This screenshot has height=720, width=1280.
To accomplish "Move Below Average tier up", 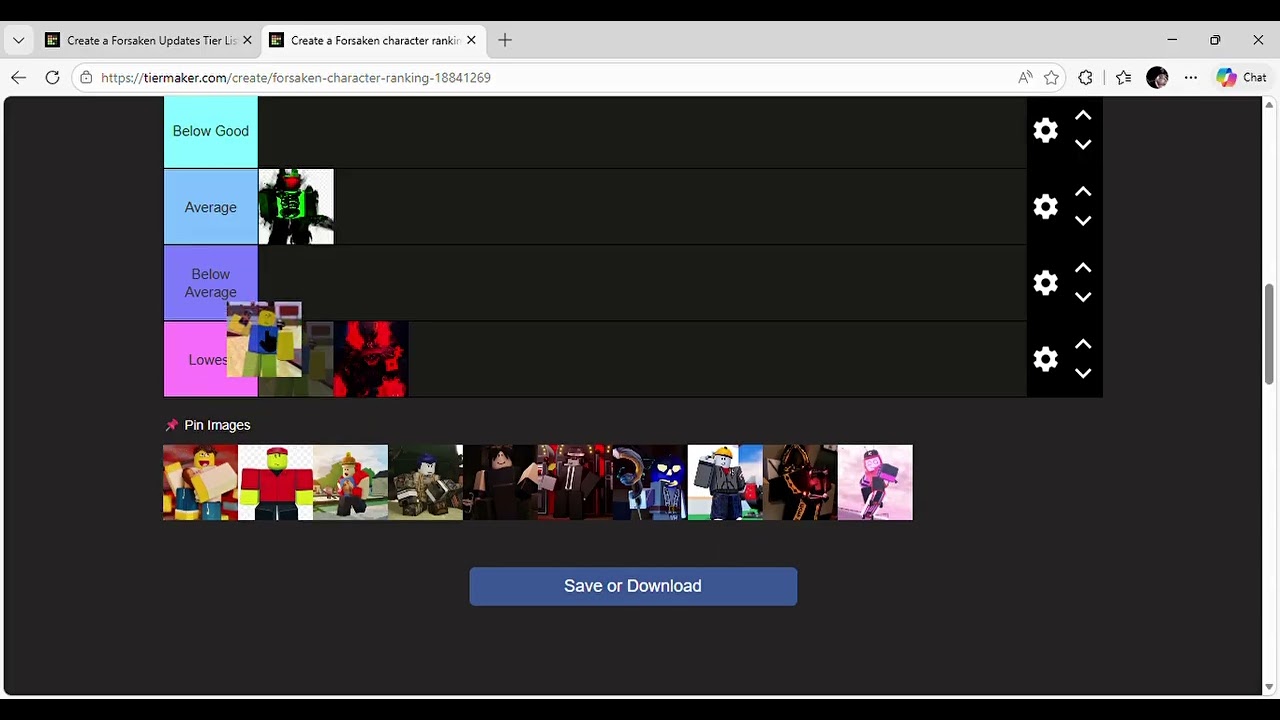I will pos(1083,268).
